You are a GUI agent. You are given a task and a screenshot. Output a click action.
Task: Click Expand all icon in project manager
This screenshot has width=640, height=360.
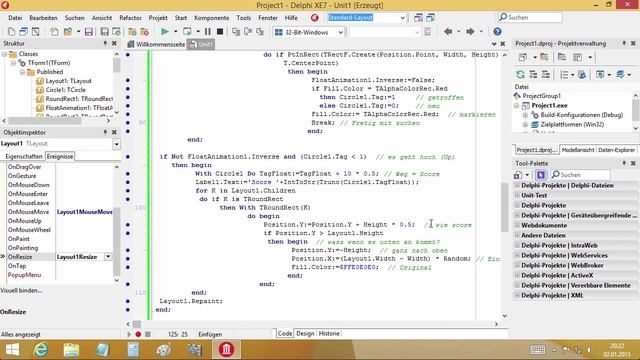pos(533,74)
